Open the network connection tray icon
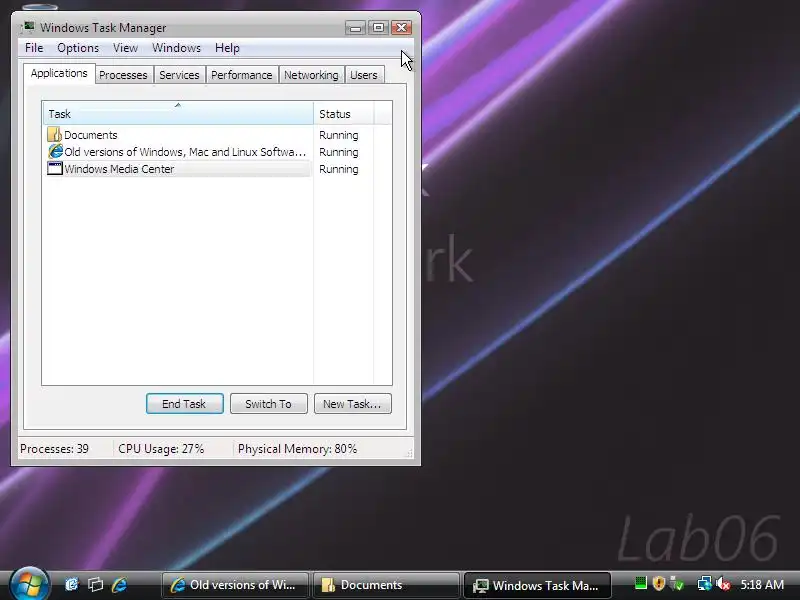 click(x=705, y=583)
